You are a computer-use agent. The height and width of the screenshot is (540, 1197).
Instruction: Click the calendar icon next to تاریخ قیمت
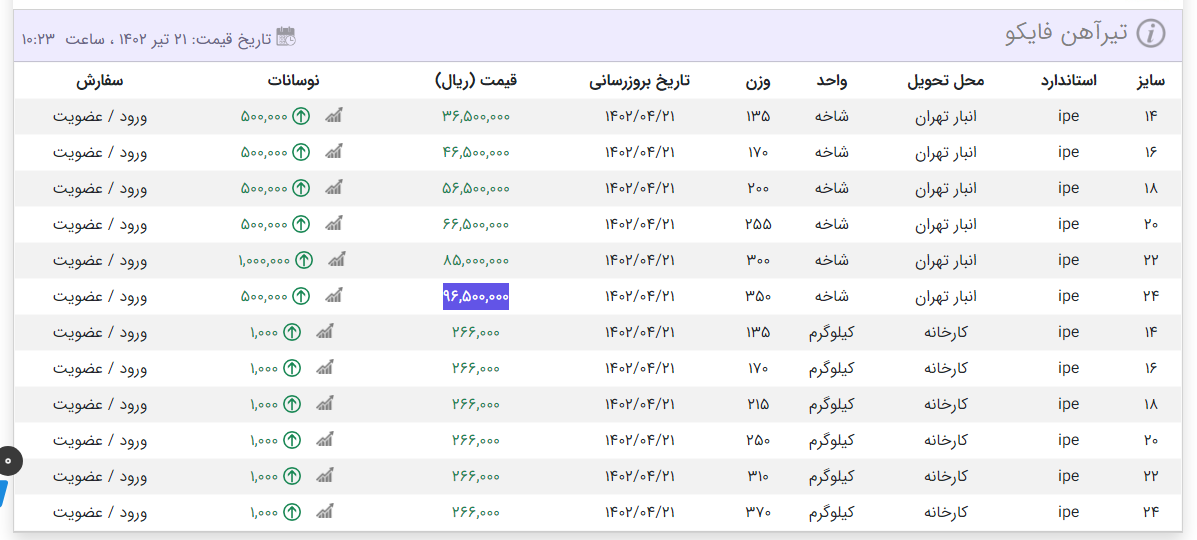pos(286,37)
